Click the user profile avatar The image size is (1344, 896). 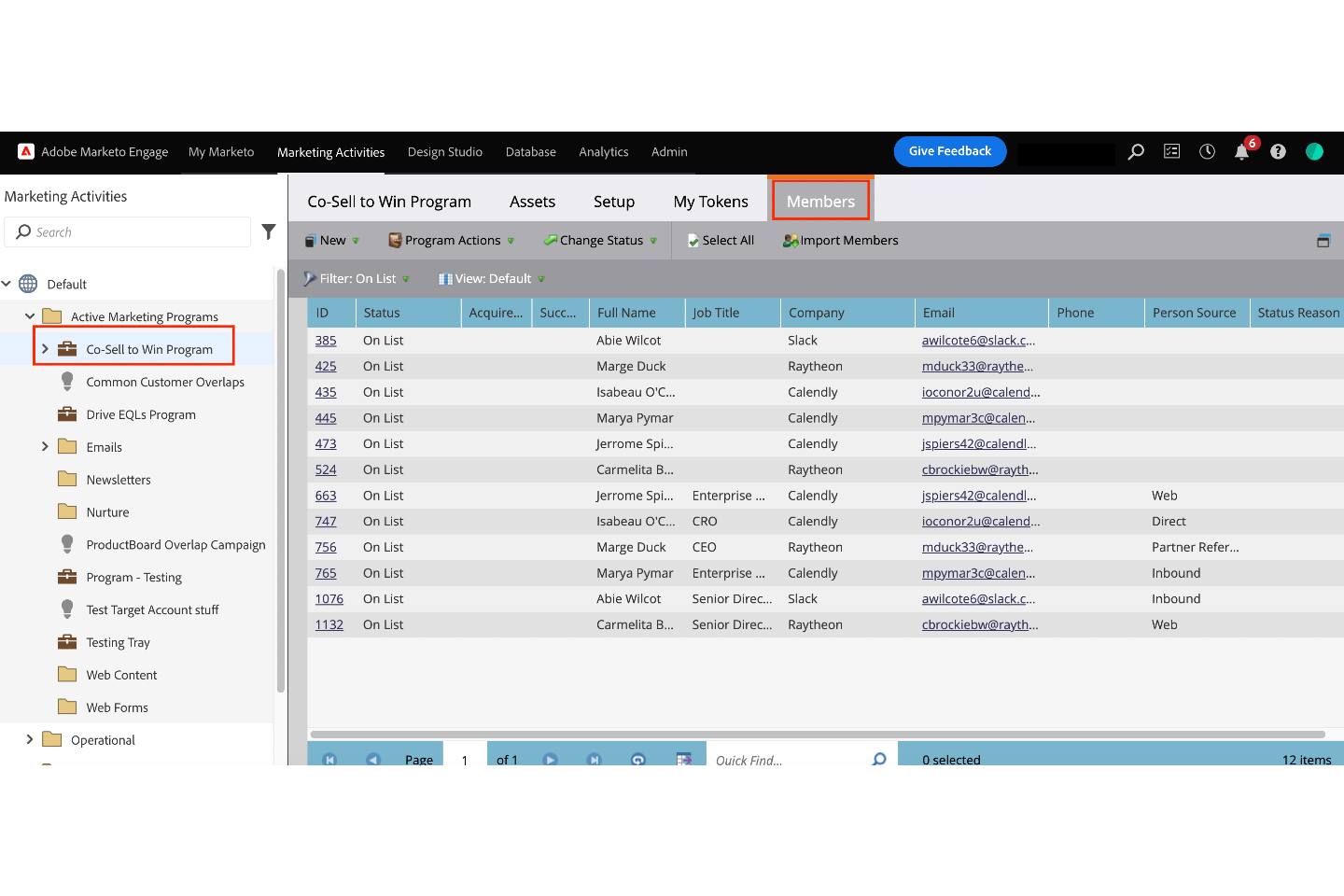pyautogui.click(x=1314, y=151)
